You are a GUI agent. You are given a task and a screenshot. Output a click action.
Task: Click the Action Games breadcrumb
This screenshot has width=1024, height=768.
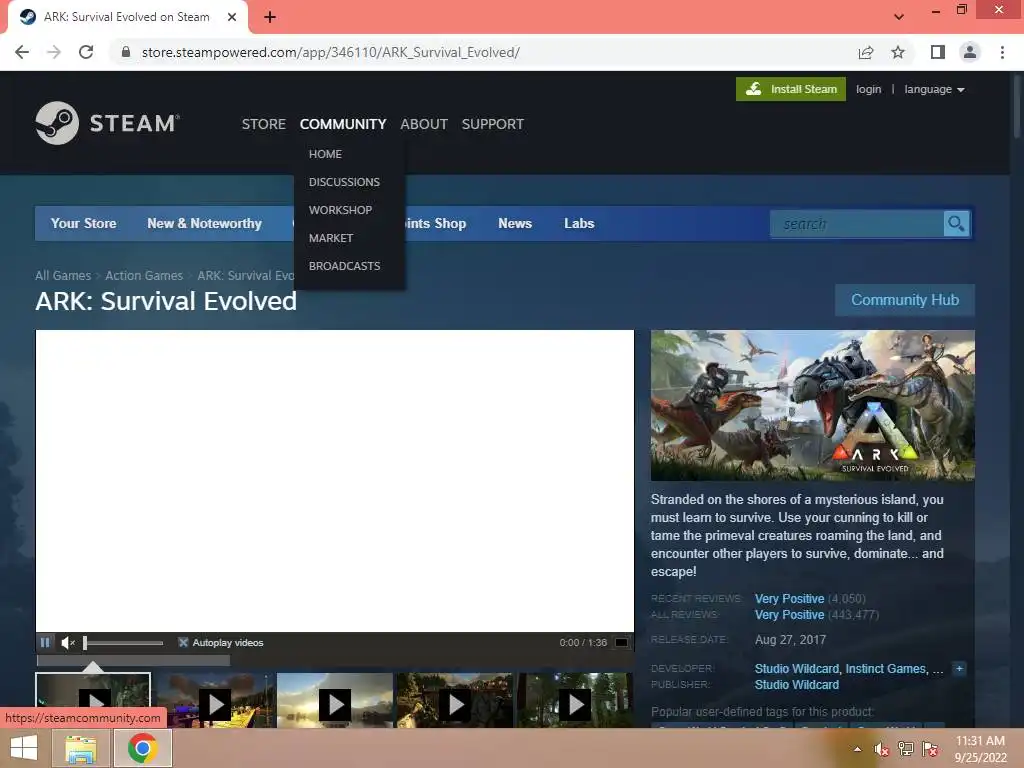[x=144, y=276]
